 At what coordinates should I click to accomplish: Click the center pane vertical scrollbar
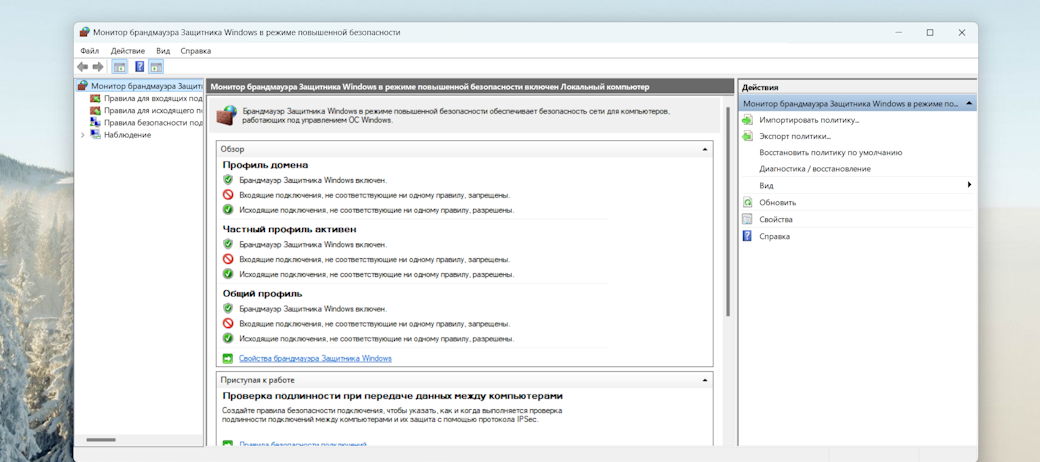728,212
